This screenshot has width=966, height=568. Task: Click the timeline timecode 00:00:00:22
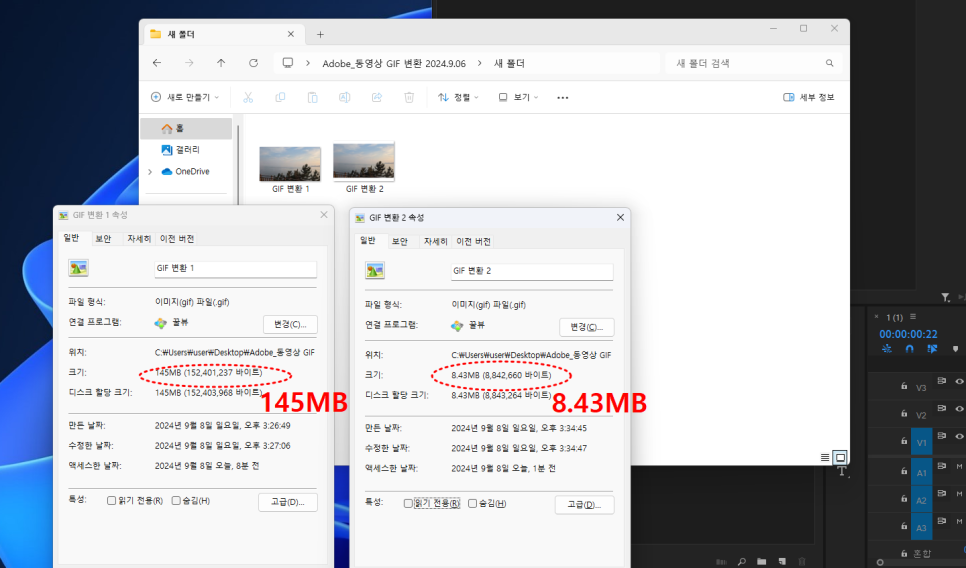pos(908,334)
